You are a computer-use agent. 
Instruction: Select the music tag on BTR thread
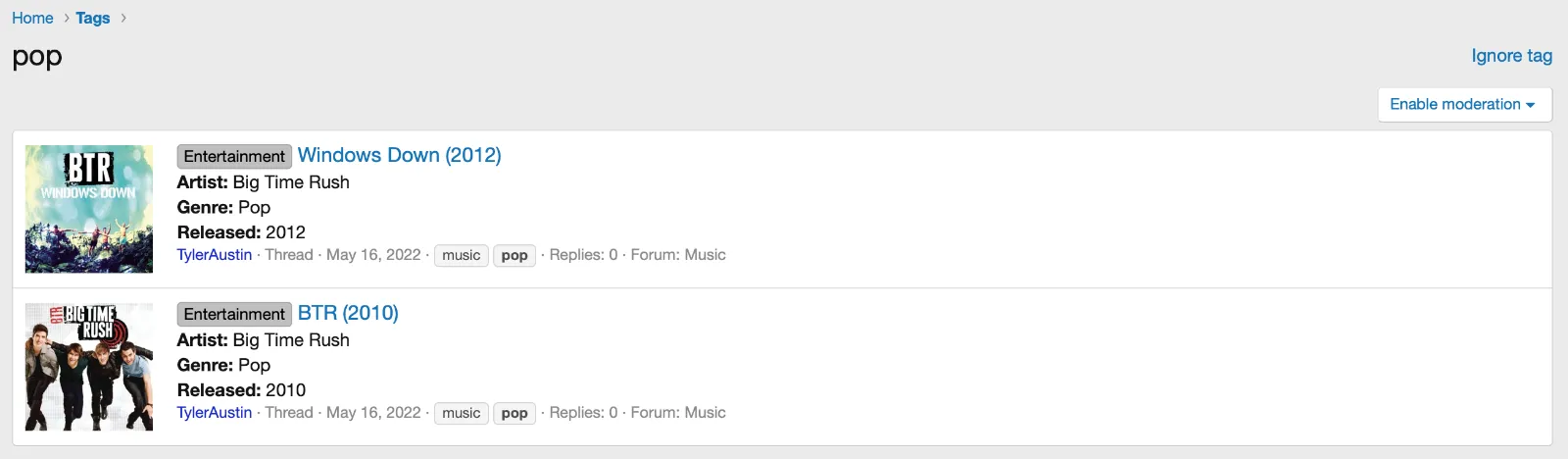461,413
